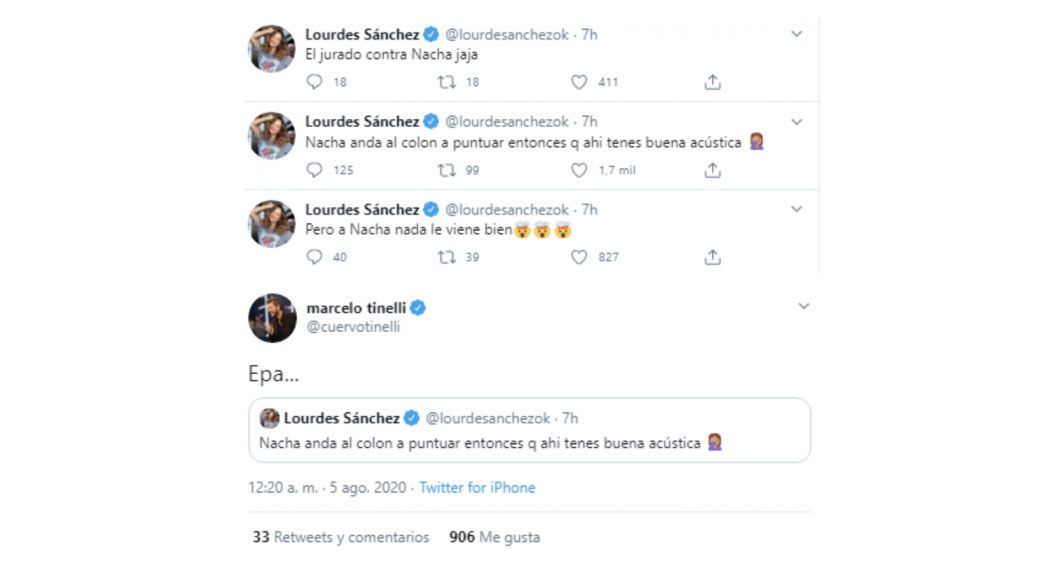Retweet the tweet with 99 retweets
1060x576 pixels.
pyautogui.click(x=447, y=170)
